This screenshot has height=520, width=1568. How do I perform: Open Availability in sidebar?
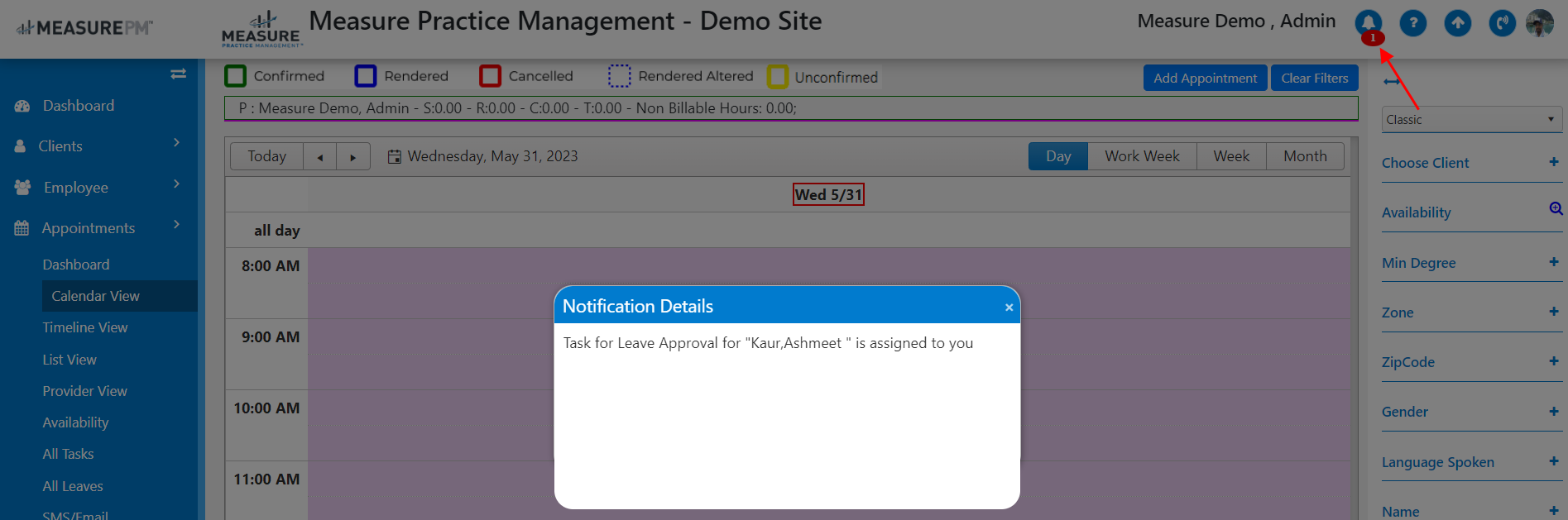[x=75, y=422]
